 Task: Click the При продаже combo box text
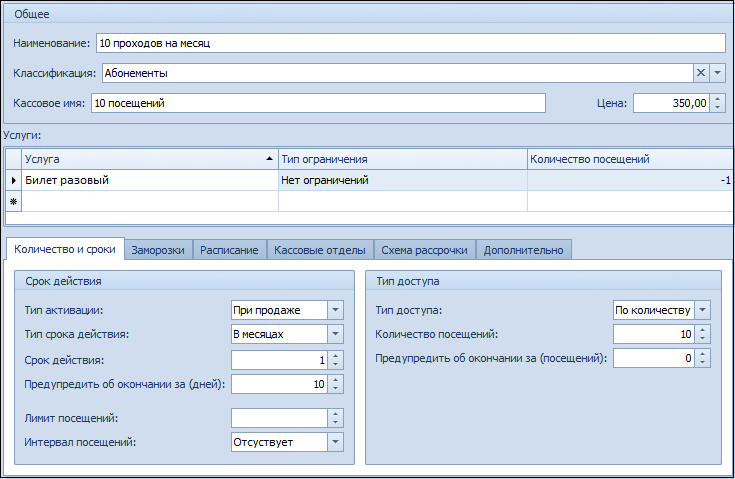279,310
